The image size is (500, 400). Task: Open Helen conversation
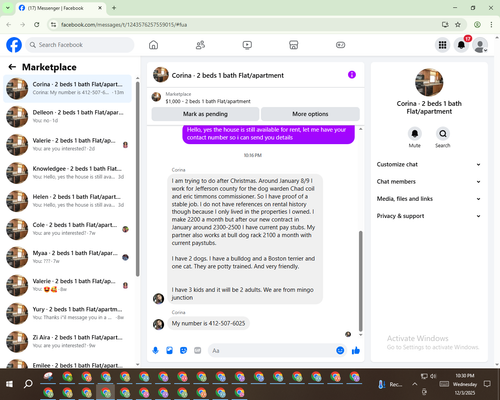click(67, 201)
